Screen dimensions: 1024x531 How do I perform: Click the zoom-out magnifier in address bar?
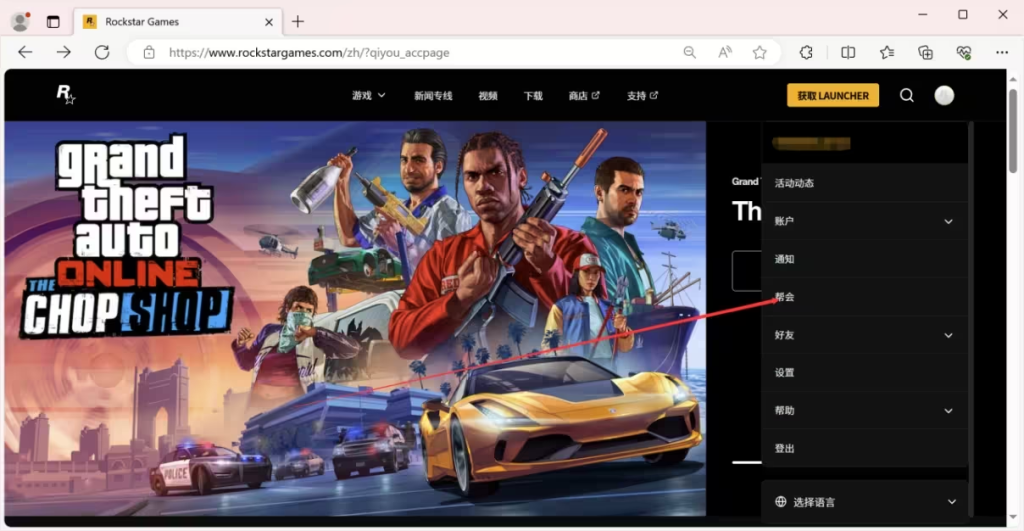tap(689, 52)
